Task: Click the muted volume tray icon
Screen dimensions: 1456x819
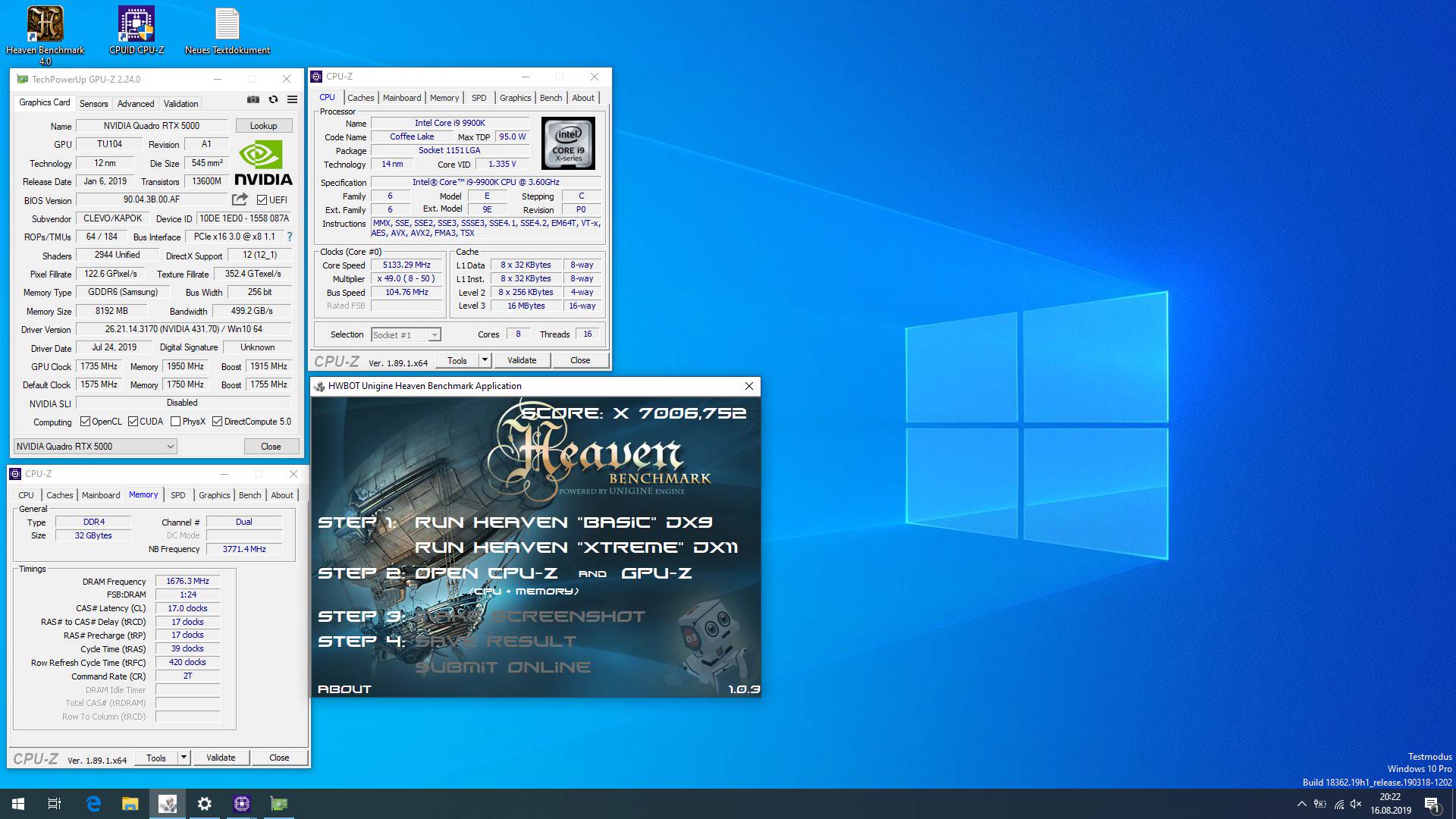Action: [1357, 804]
